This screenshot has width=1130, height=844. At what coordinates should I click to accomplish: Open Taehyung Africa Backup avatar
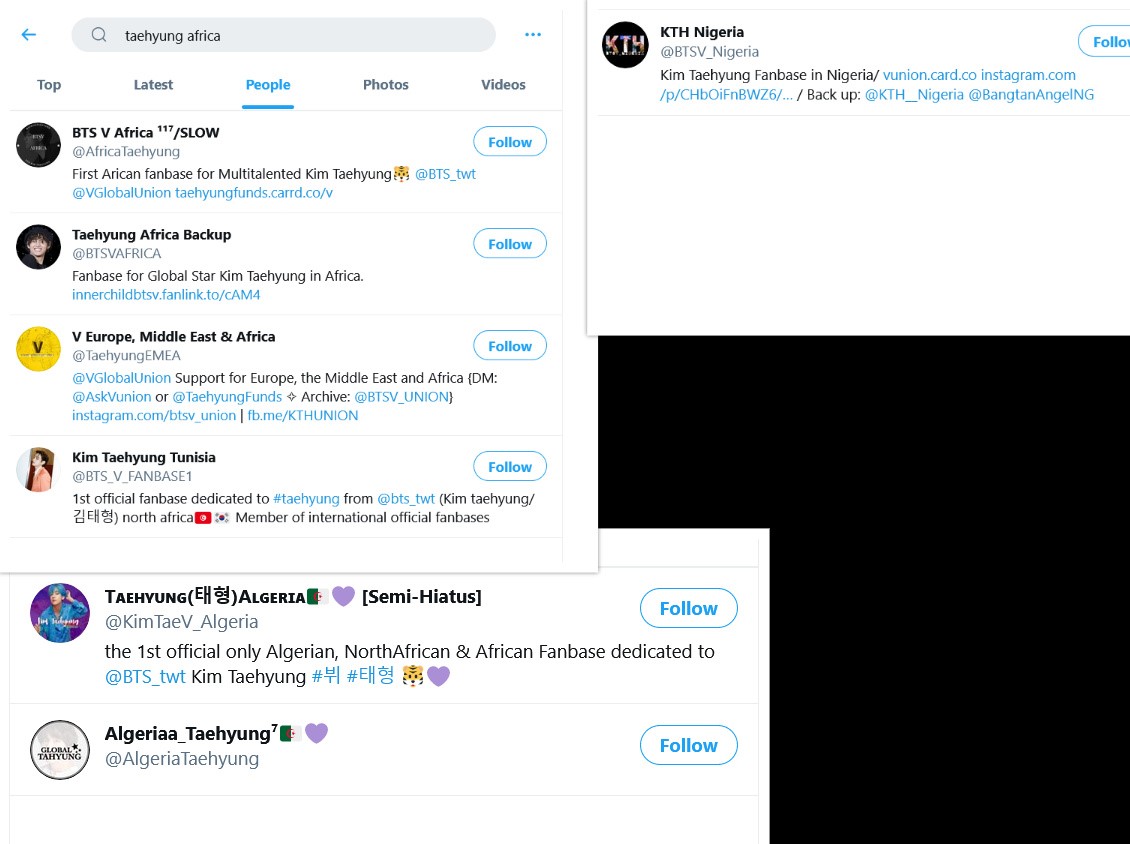(x=39, y=247)
